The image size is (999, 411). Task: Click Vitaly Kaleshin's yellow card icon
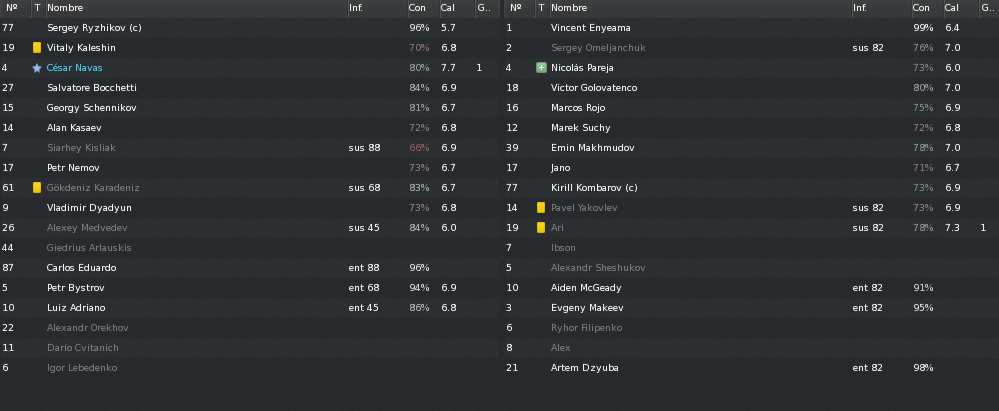[37, 48]
